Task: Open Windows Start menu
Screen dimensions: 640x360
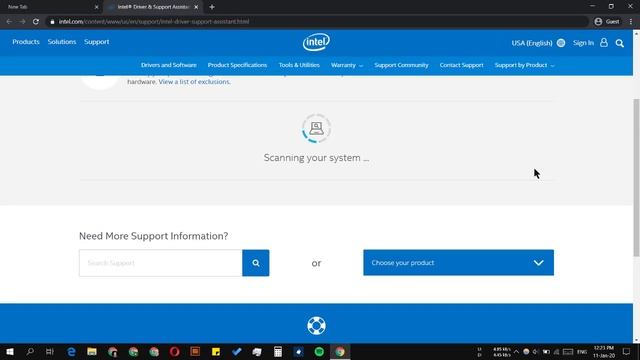Action: click(10, 351)
